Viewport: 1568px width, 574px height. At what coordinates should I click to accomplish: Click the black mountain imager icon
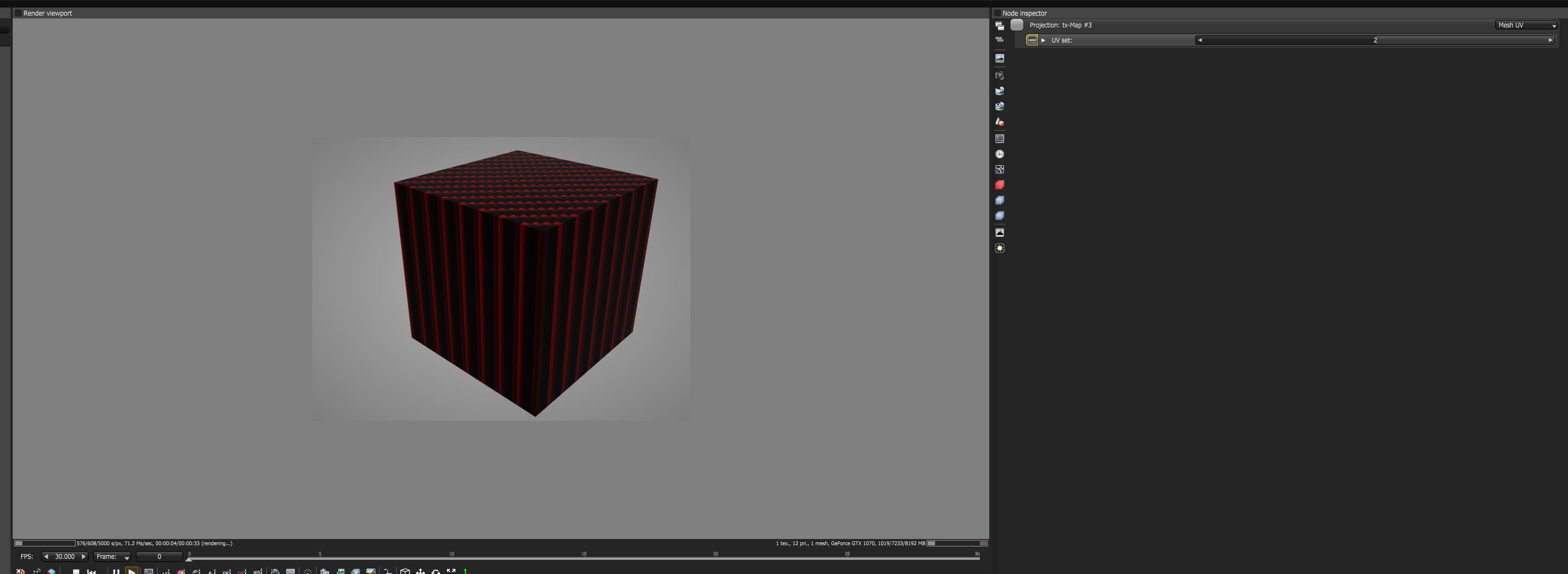(1000, 232)
